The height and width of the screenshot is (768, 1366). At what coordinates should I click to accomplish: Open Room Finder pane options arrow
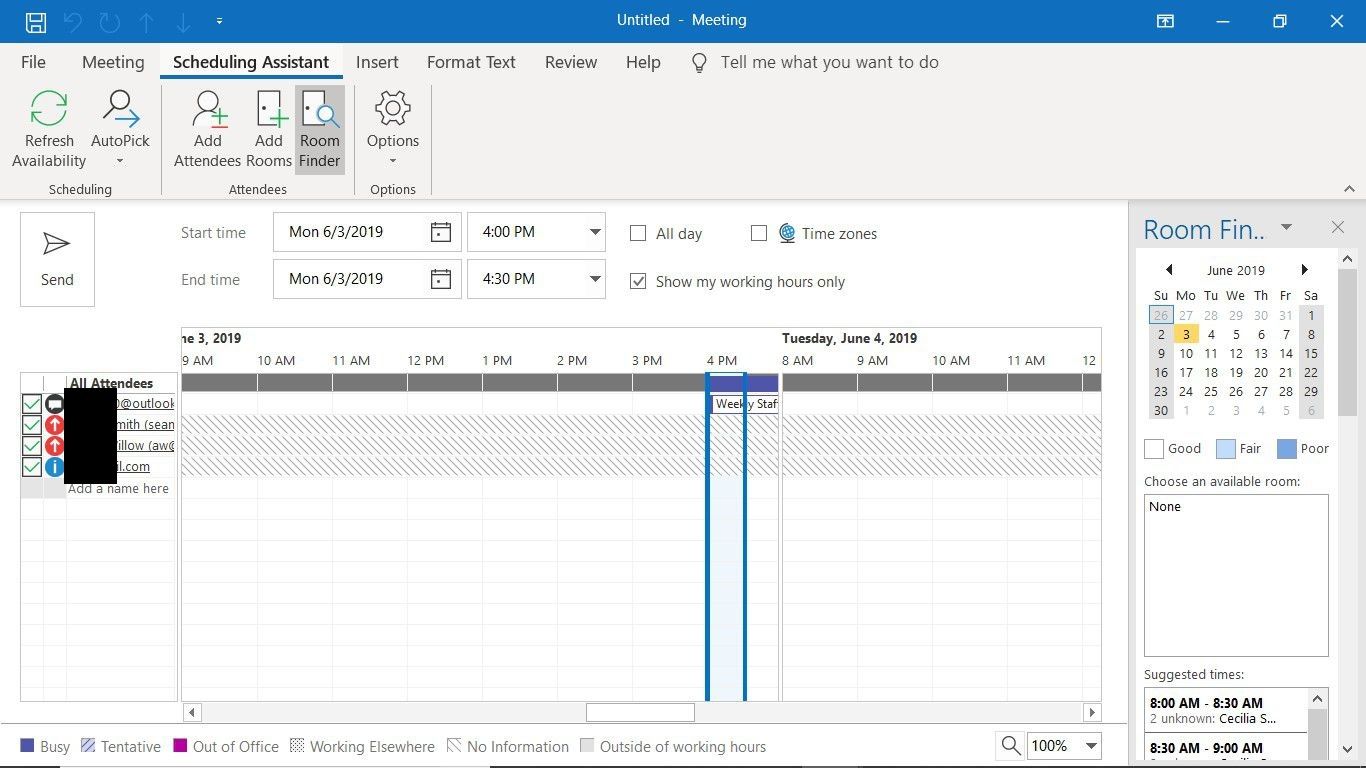[1287, 227]
